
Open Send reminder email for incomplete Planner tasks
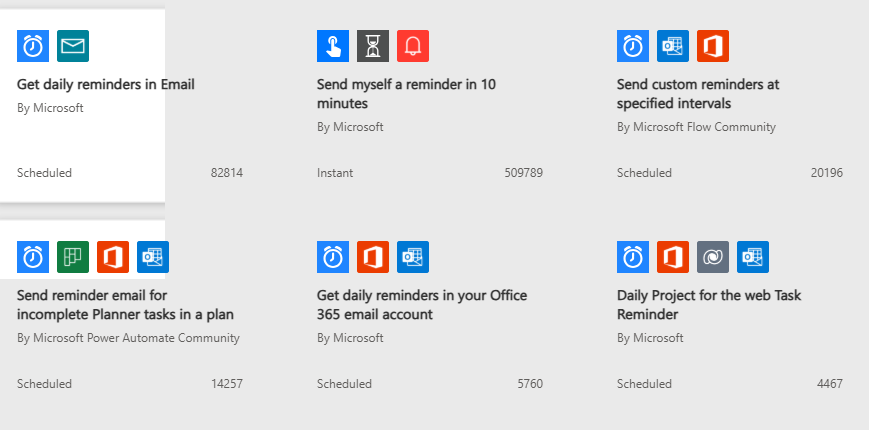tap(125, 305)
